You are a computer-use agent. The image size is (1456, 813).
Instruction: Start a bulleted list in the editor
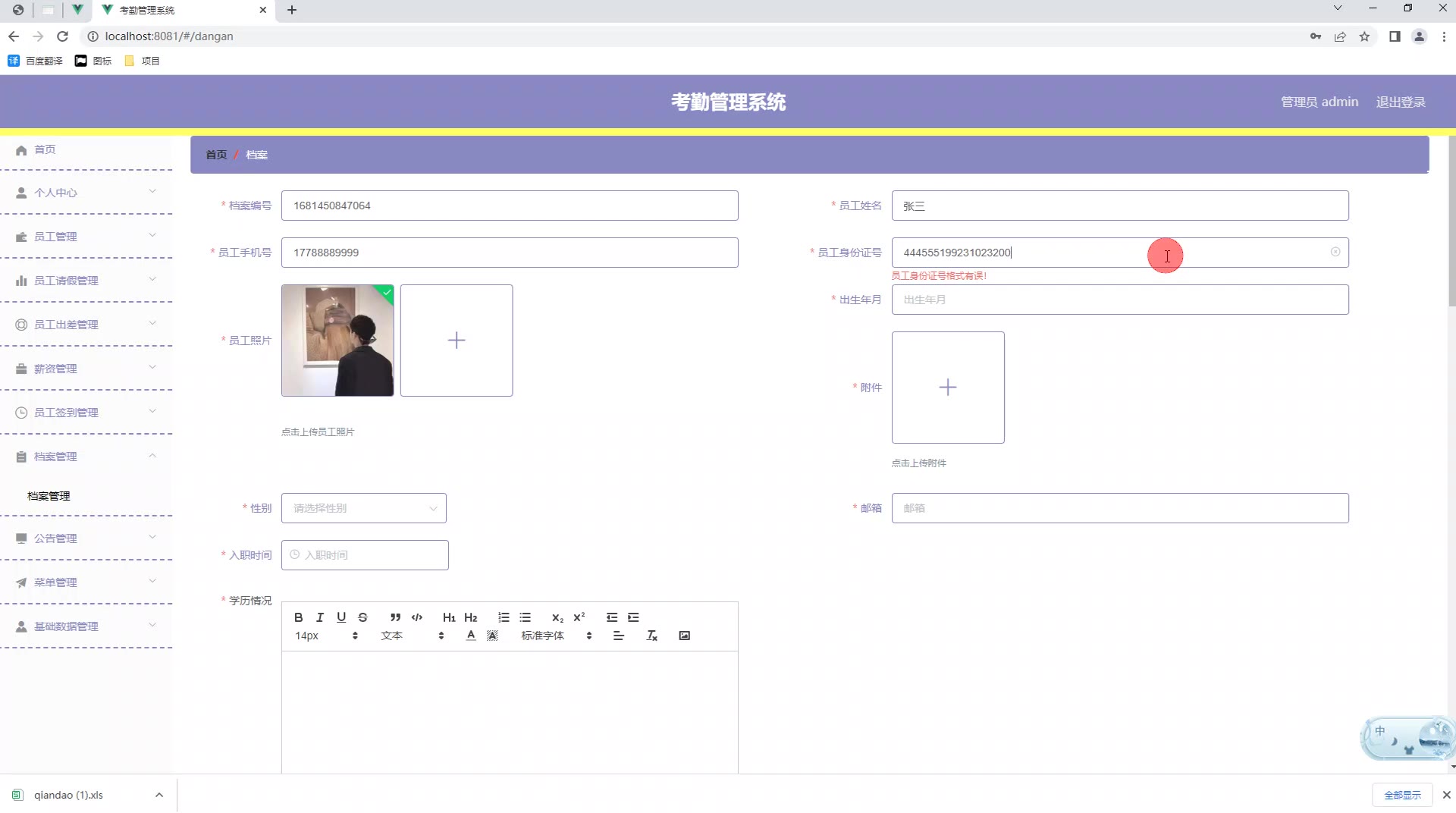[x=525, y=617]
